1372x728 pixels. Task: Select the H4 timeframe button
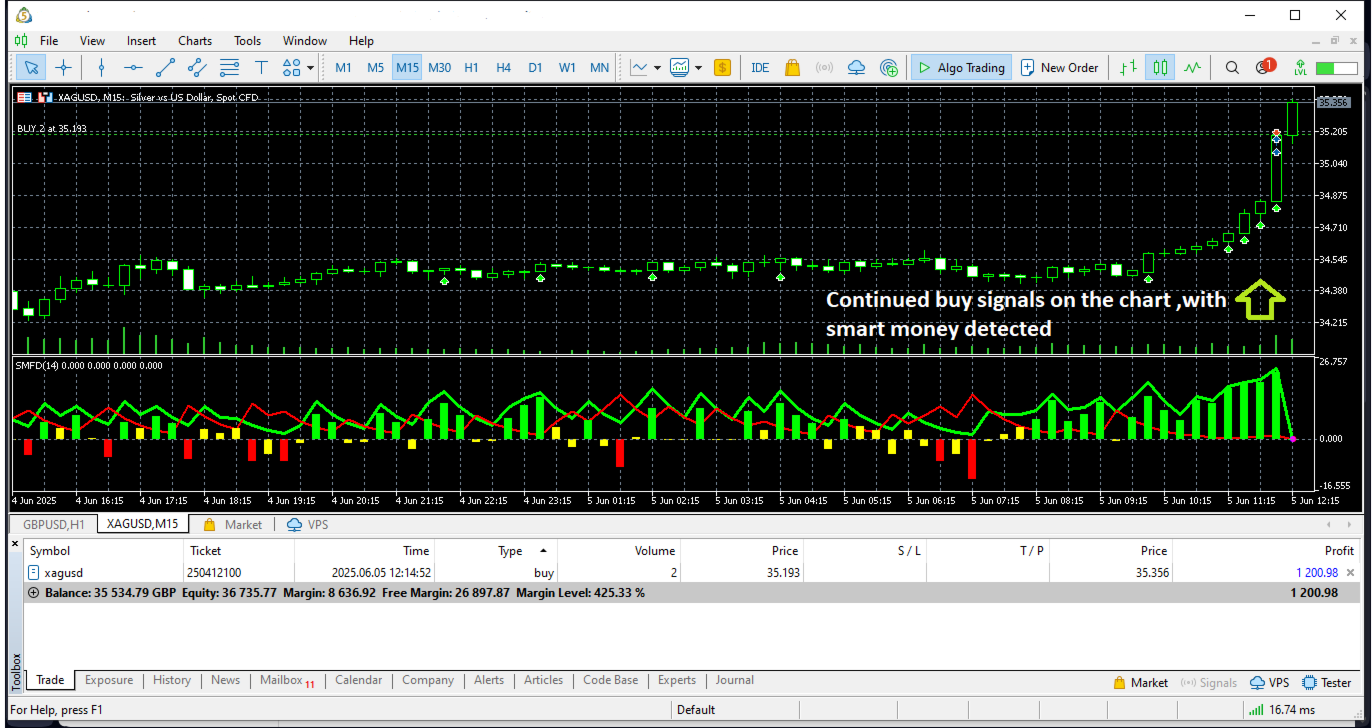point(503,68)
